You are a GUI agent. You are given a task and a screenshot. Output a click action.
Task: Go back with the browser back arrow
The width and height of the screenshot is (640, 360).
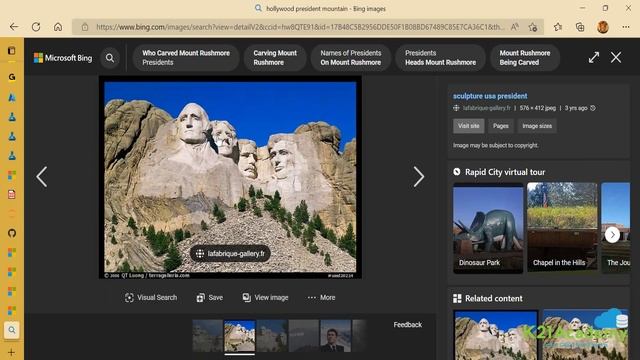(14, 27)
